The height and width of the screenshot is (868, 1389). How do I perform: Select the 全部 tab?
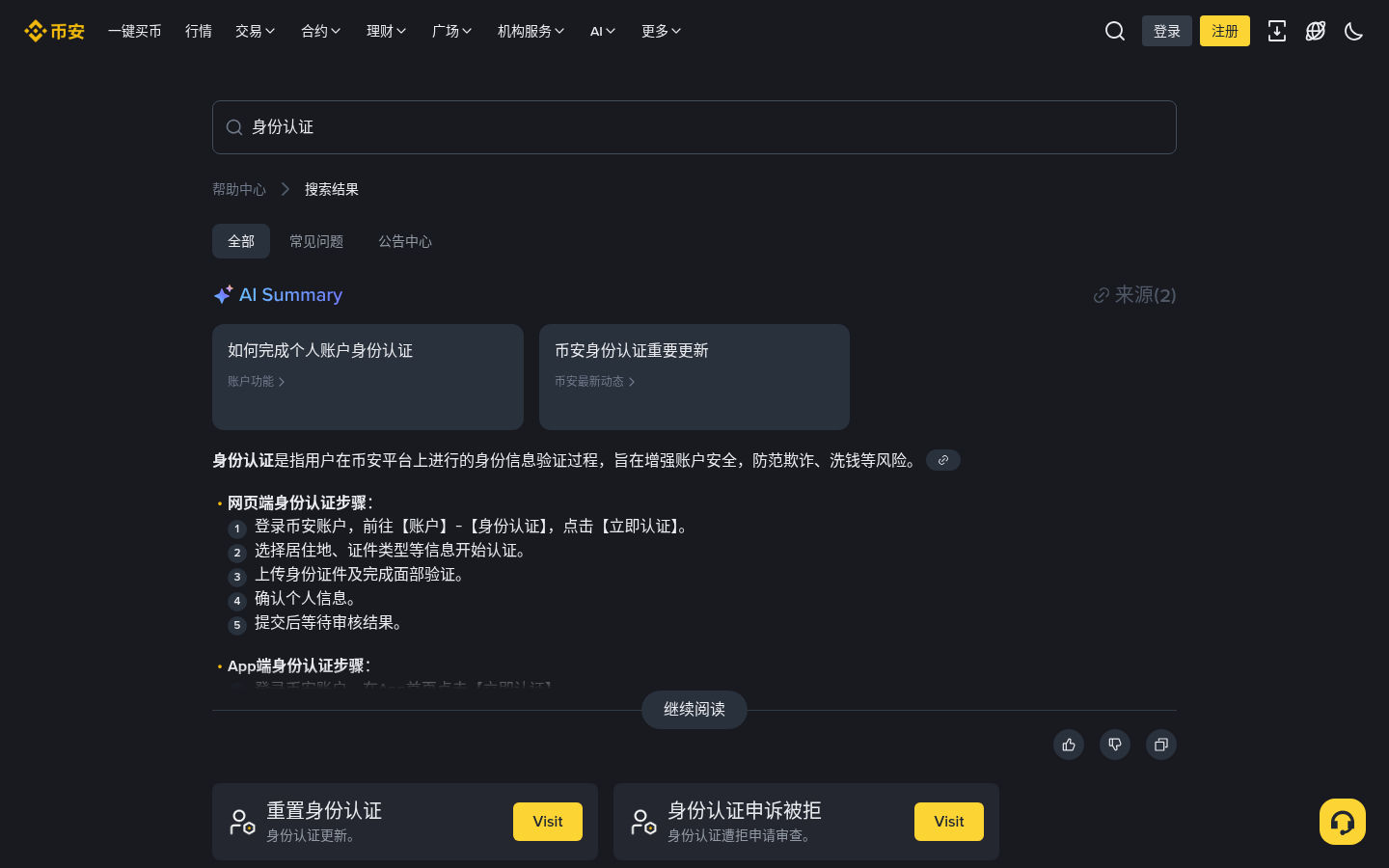[x=241, y=241]
